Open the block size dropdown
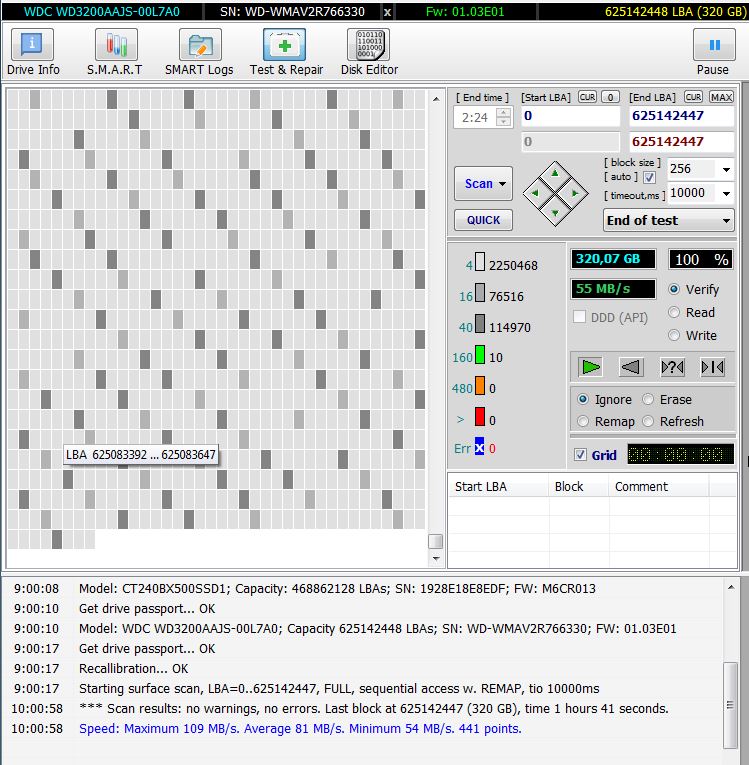Viewport: 749px width, 765px height. 726,169
